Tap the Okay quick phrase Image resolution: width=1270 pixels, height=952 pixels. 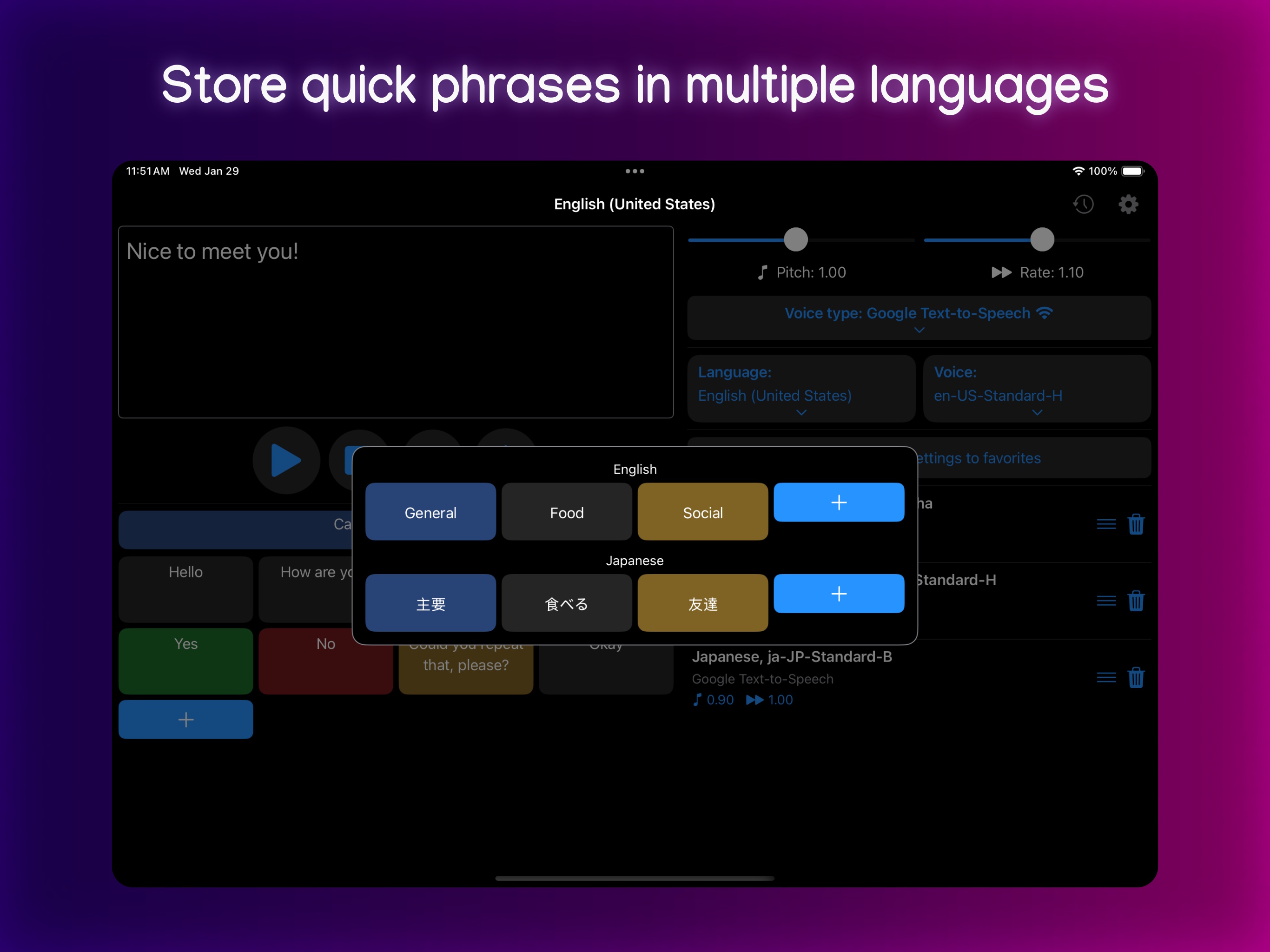tap(606, 669)
